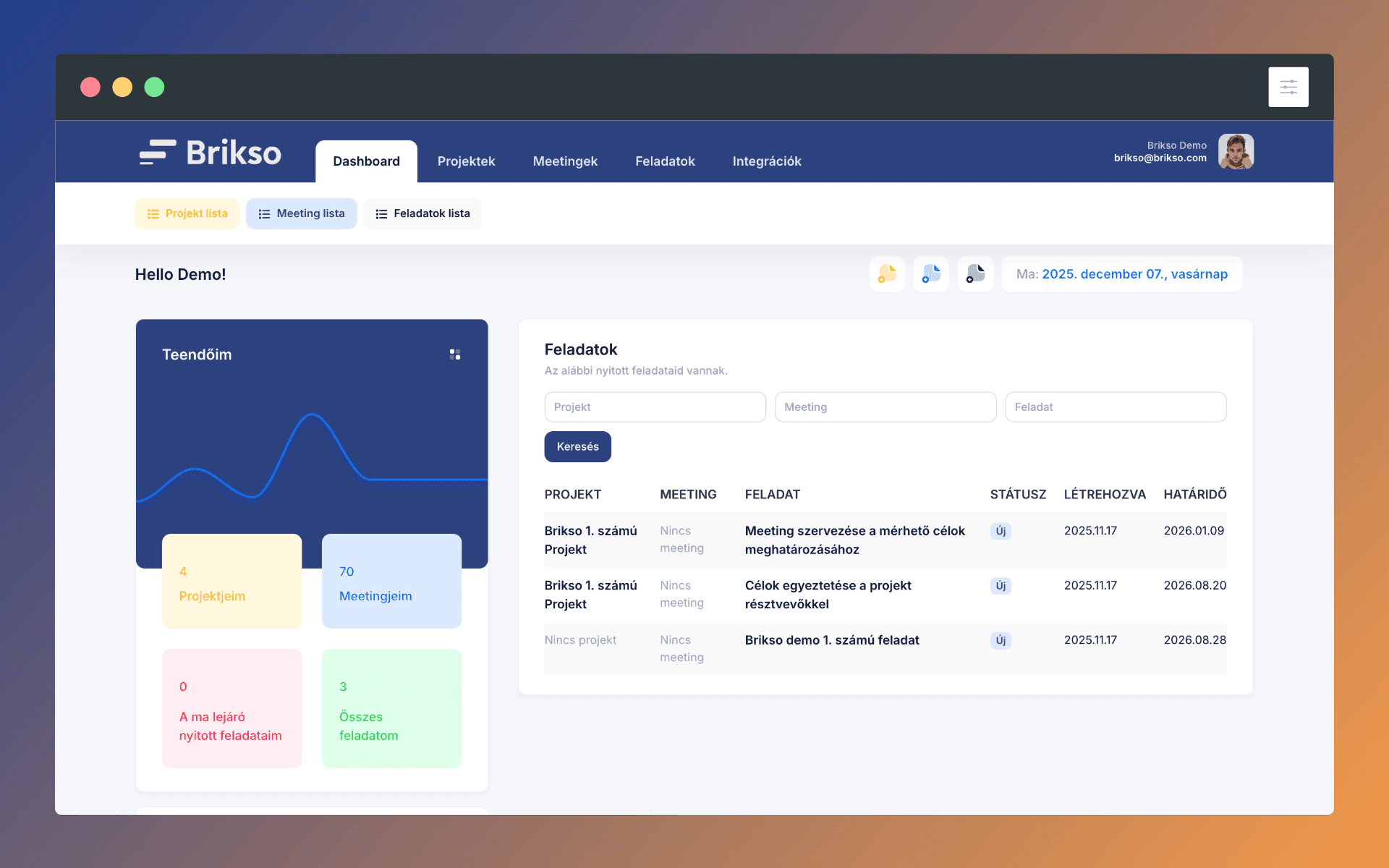Click the Feladat filter input
This screenshot has height=868, width=1389.
[x=1115, y=407]
